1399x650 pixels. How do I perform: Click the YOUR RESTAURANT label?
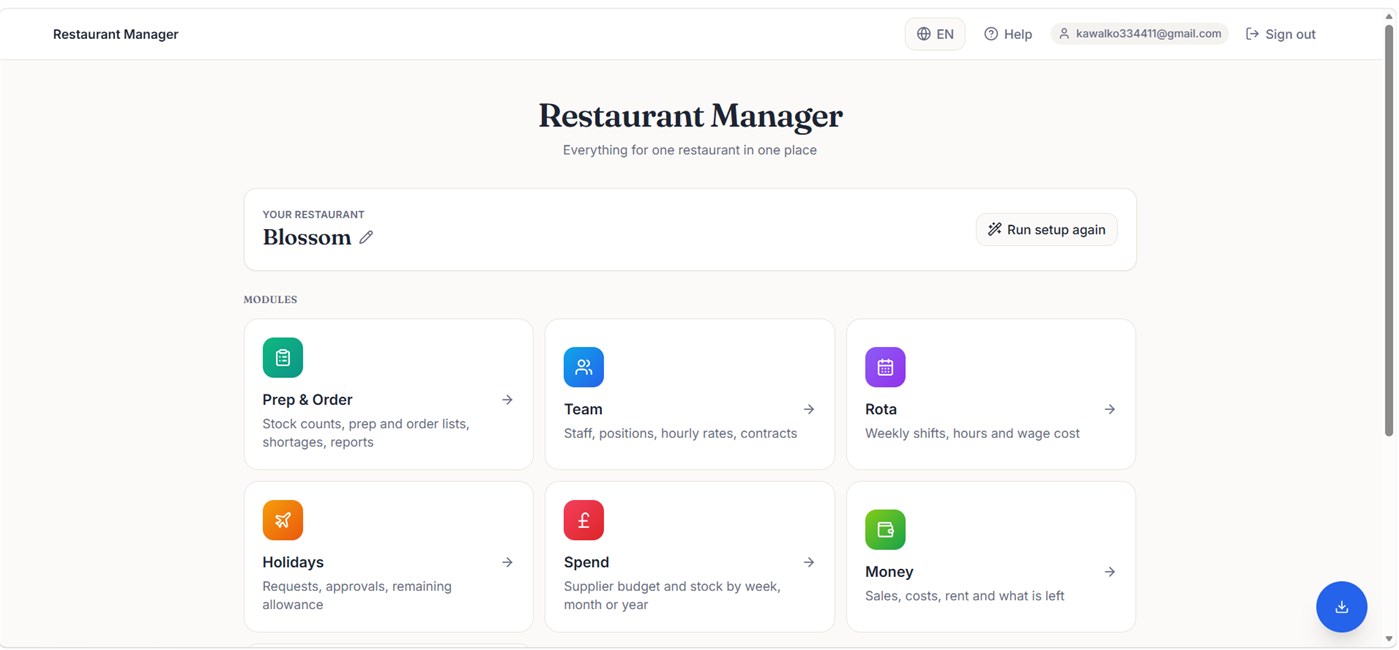click(313, 214)
